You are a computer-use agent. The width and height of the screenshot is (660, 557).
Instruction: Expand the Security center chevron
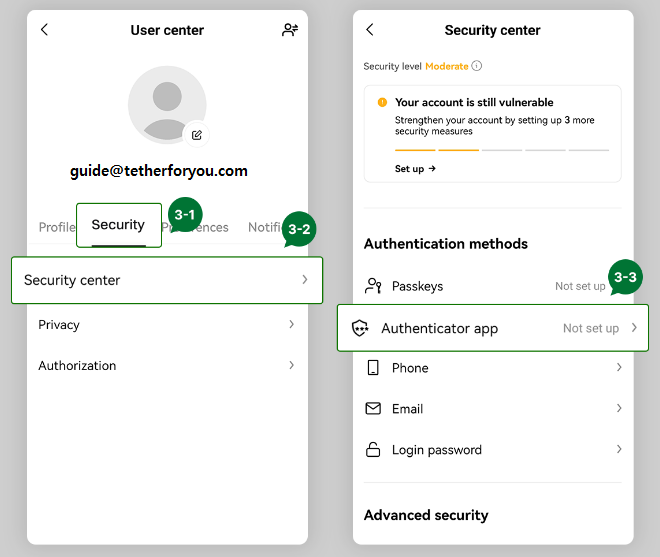[x=305, y=280]
